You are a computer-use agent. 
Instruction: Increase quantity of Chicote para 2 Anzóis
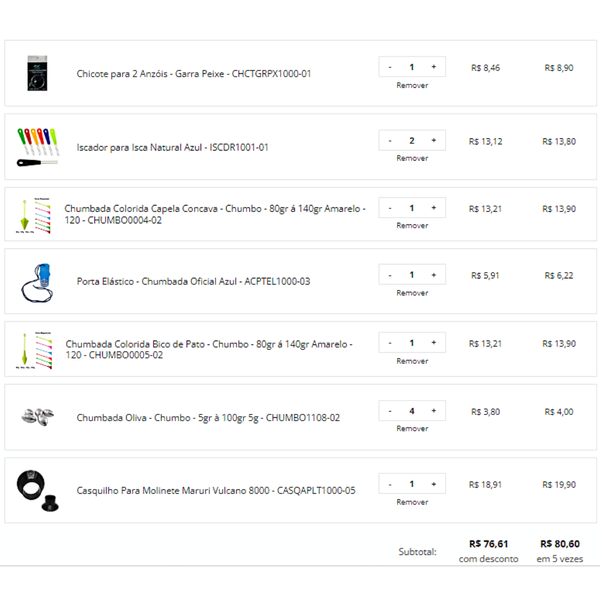point(434,67)
